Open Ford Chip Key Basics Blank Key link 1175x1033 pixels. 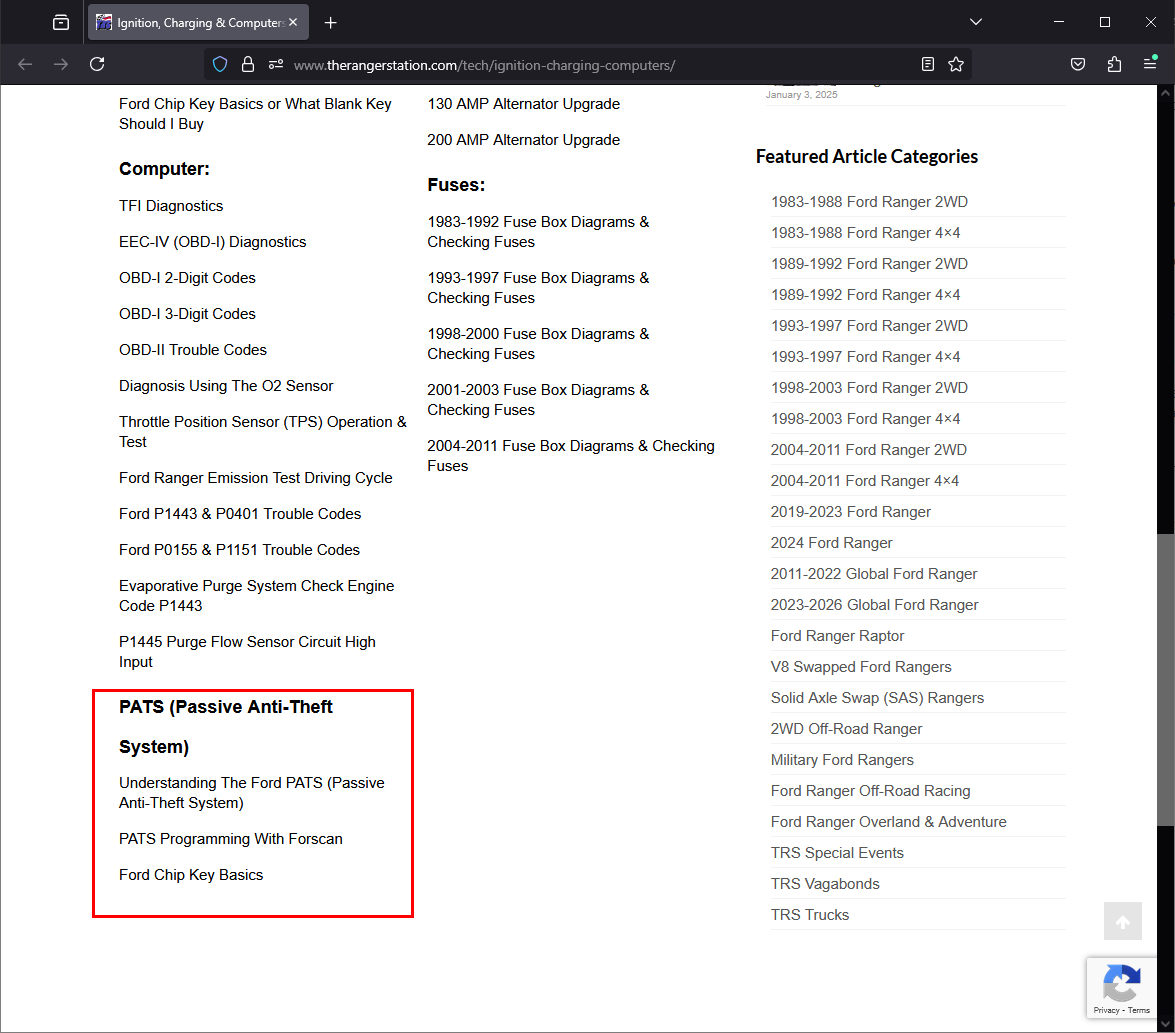tap(255, 114)
